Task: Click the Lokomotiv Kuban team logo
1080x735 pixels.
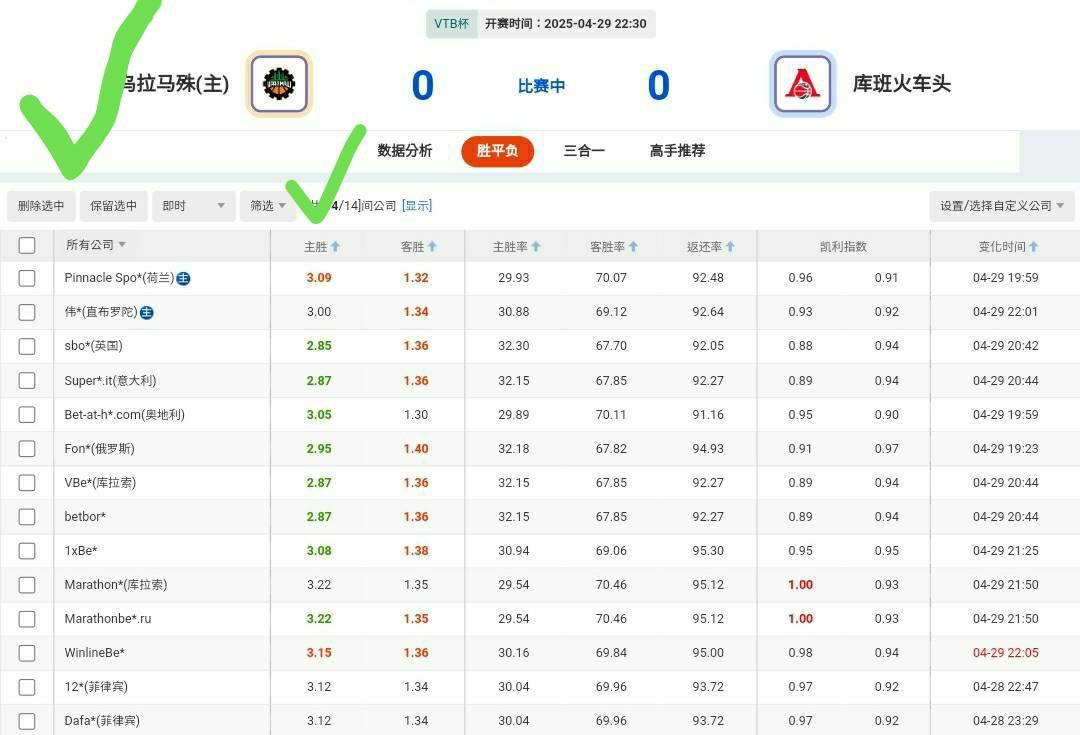Action: tap(802, 84)
